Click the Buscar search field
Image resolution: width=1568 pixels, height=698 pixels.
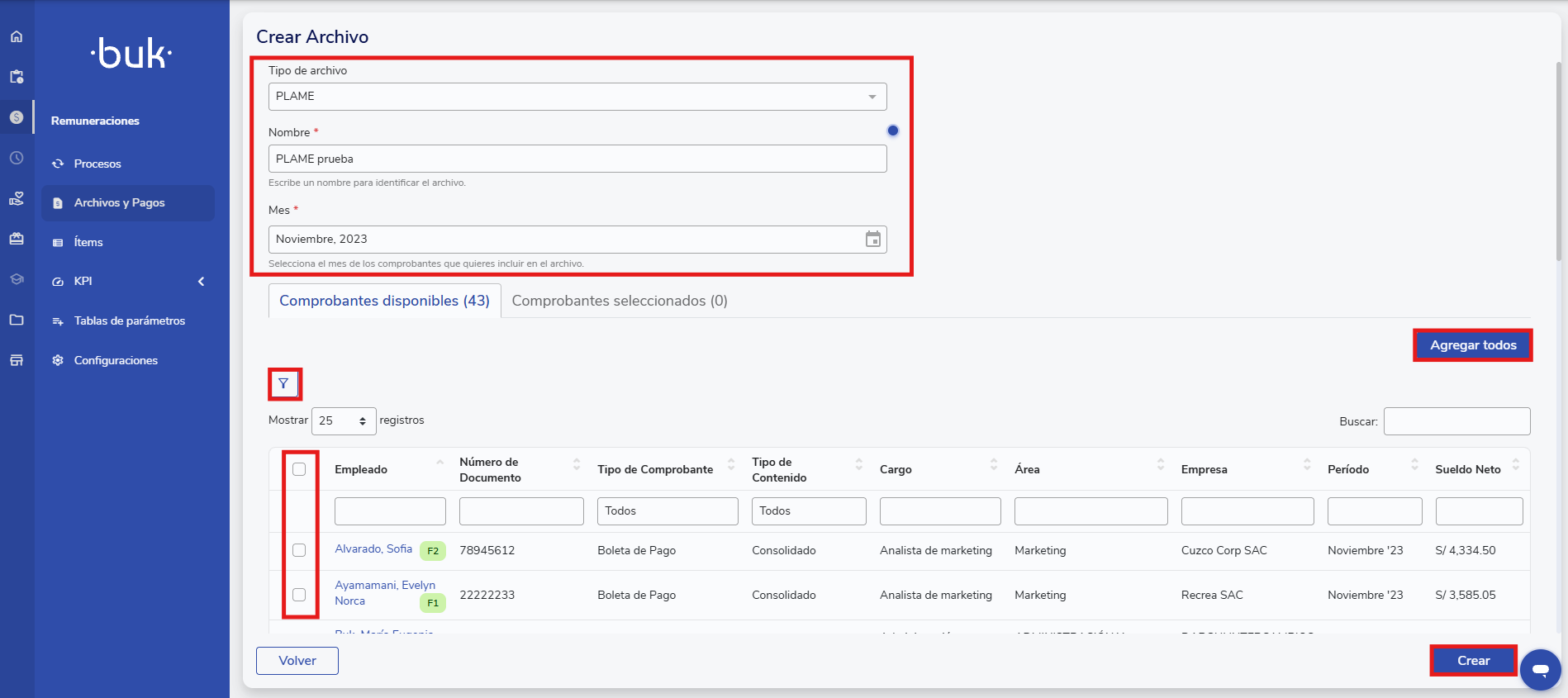(x=1456, y=421)
